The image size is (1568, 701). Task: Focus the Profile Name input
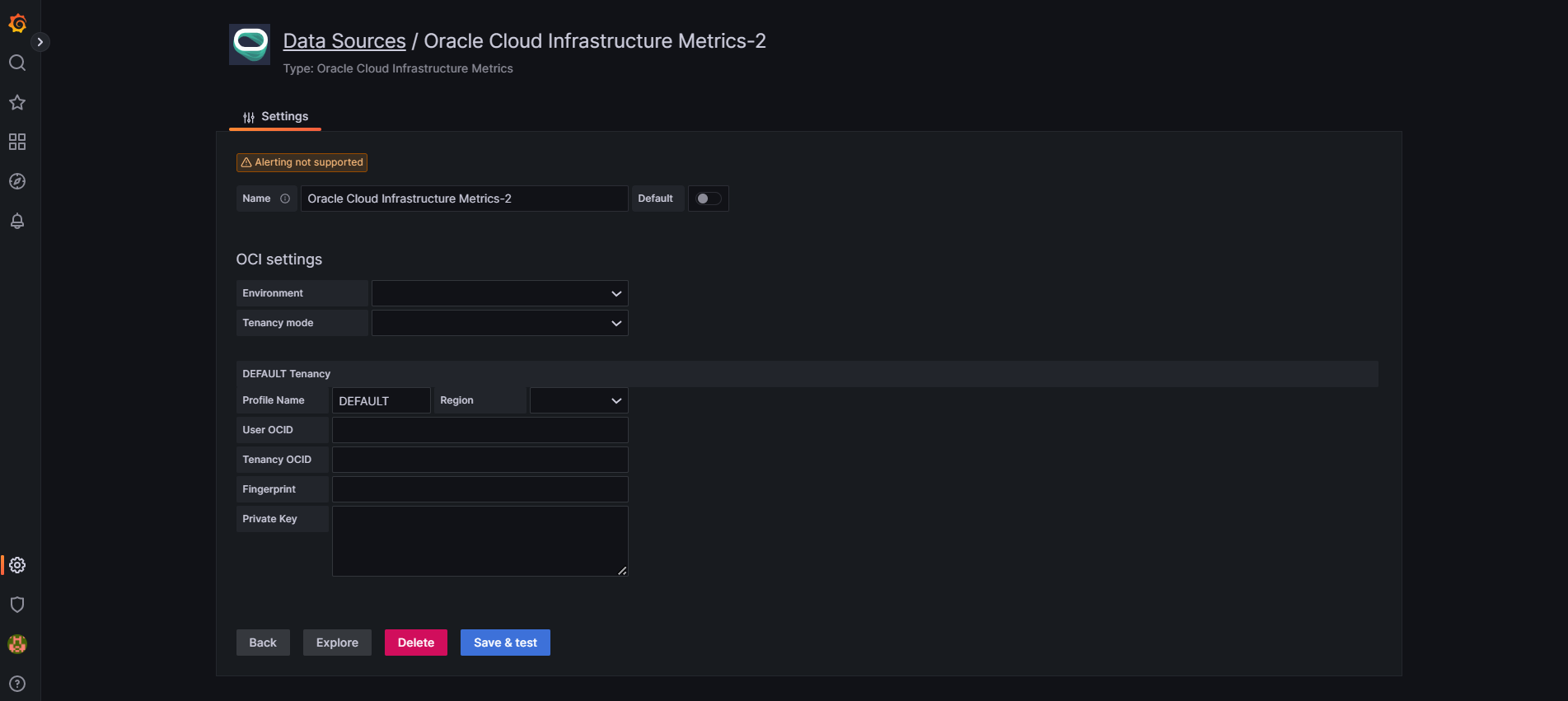[x=381, y=400]
